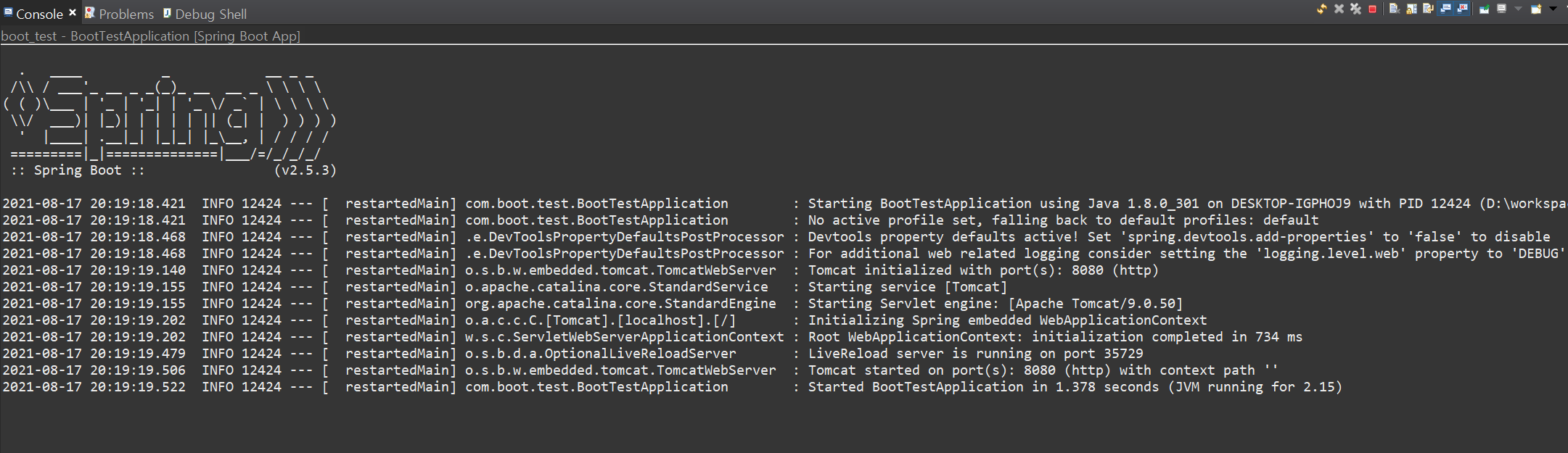This screenshot has width=1568, height=453.
Task: Click the org.apache.catalina.core.StandardEngine logger name
Action: (620, 304)
